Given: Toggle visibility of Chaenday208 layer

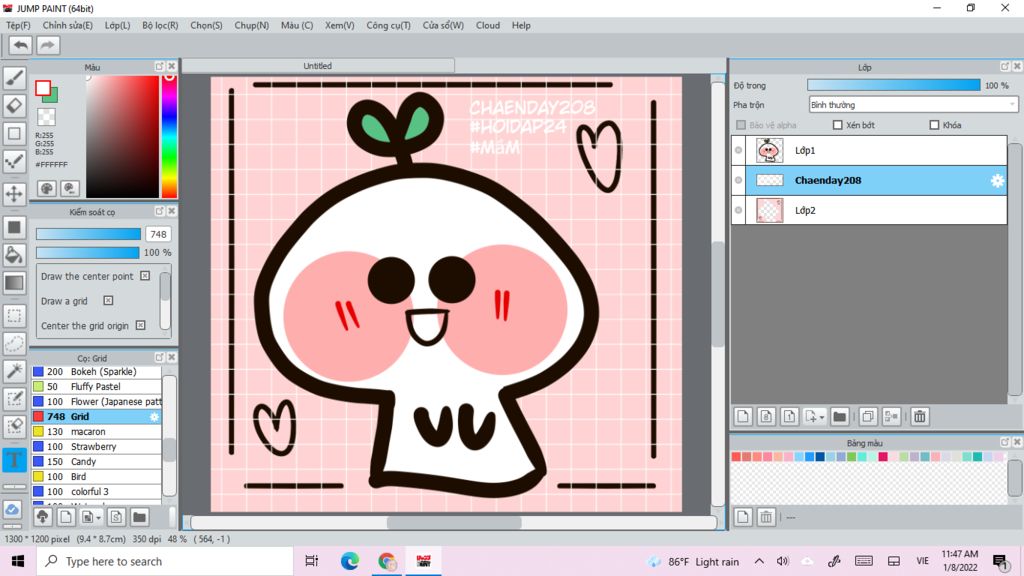Looking at the screenshot, I should (x=739, y=180).
